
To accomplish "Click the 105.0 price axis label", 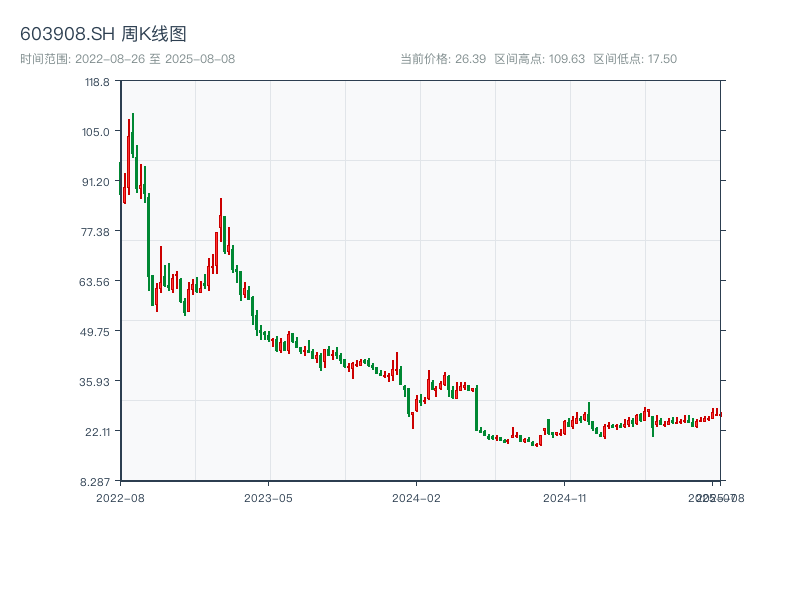I will coord(97,131).
